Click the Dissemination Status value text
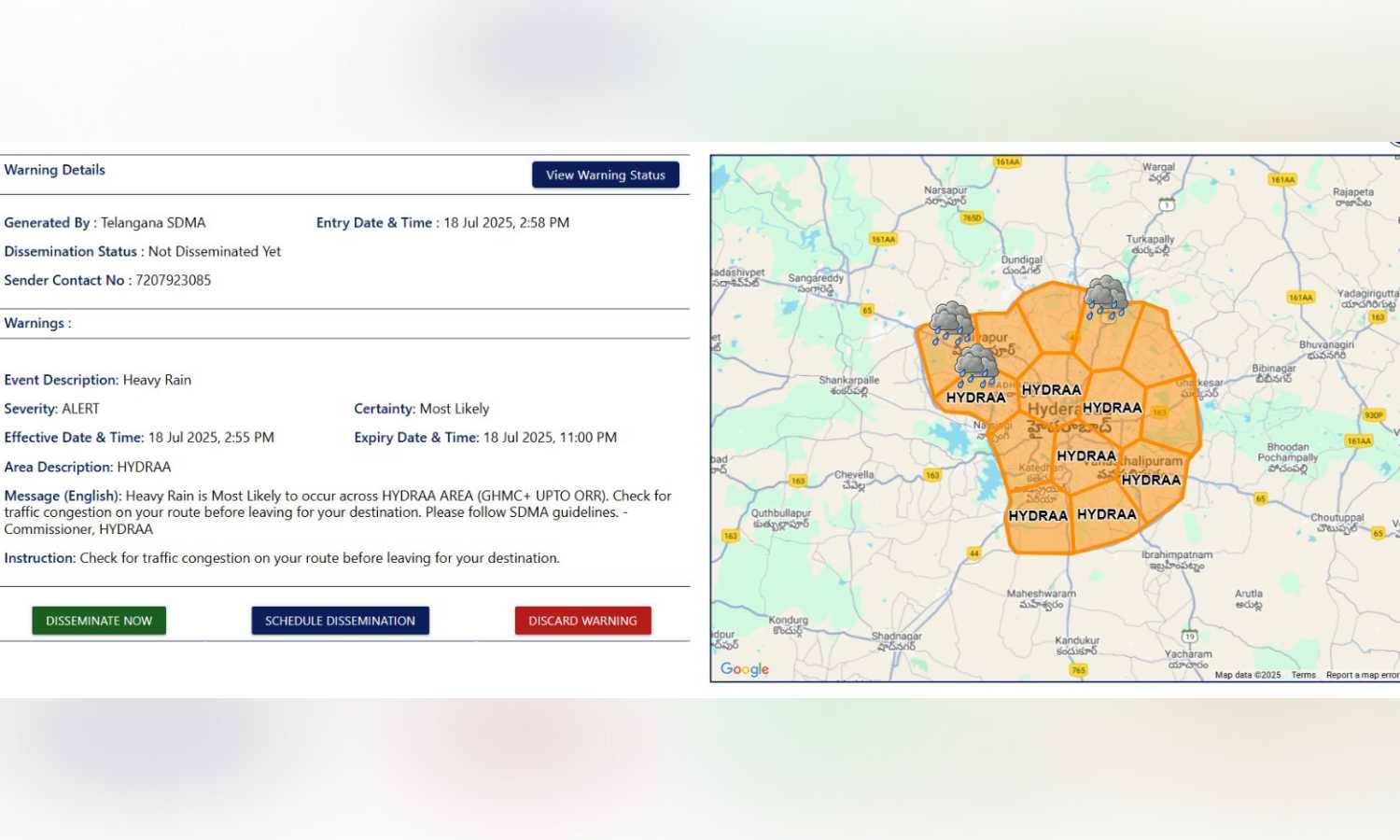This screenshot has height=840, width=1400. coord(215,251)
